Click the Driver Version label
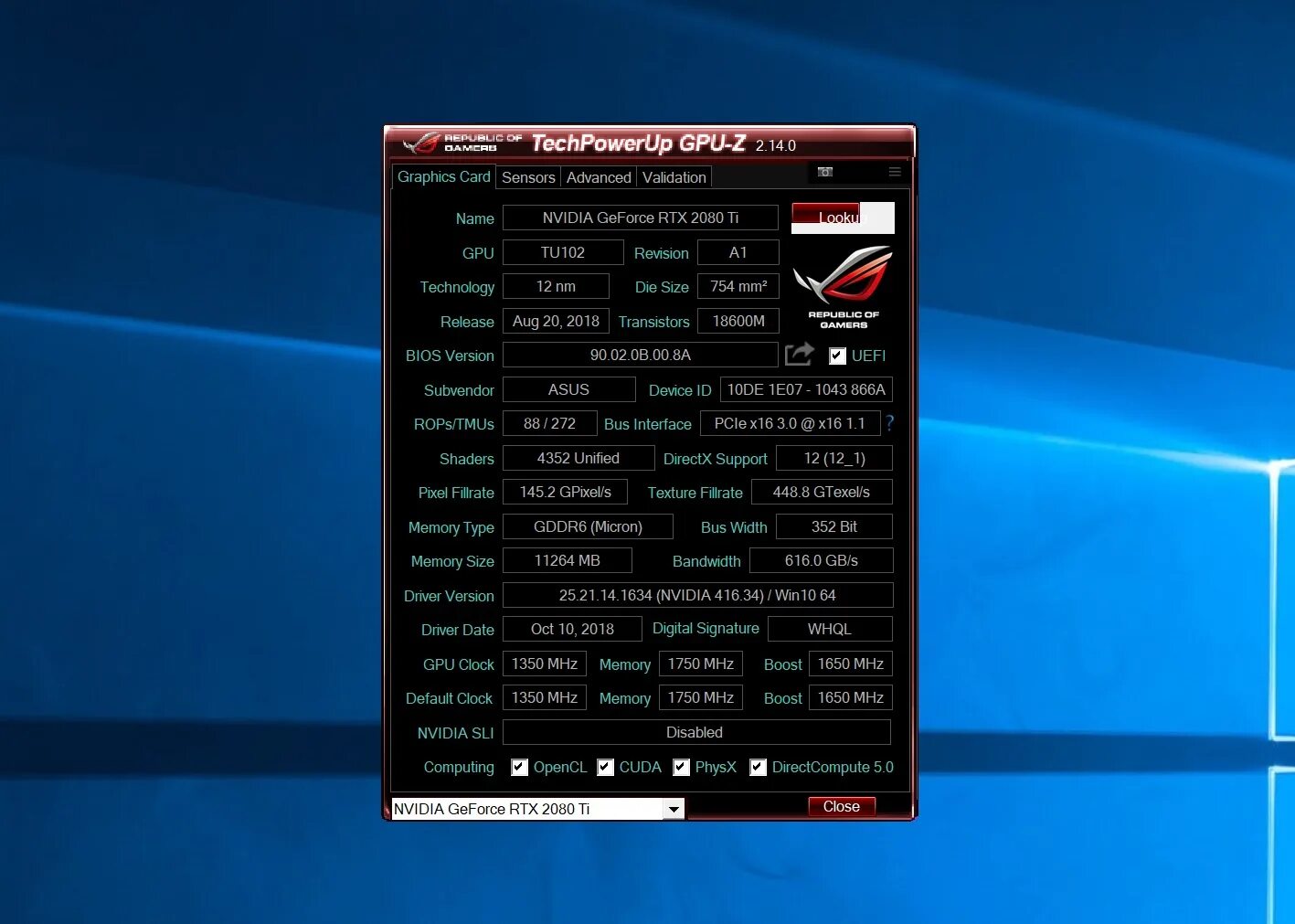 pos(449,596)
